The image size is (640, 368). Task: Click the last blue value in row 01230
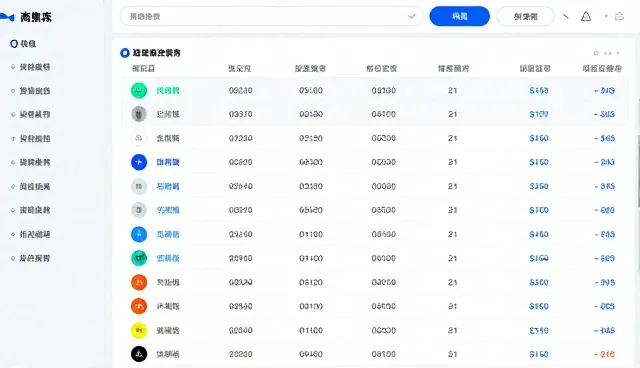[x=604, y=138]
